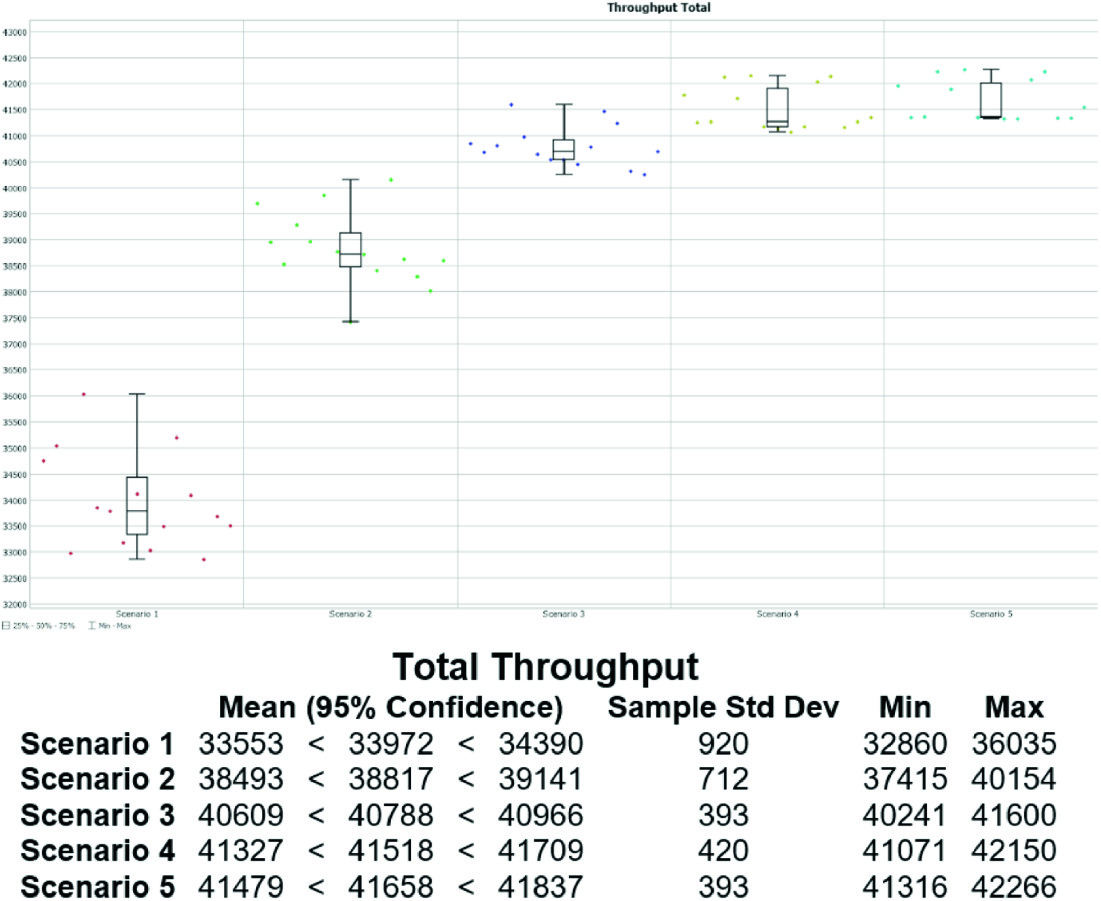Select Scenario 3 upper bound 40966
This screenshot has height=901, width=1101.
(x=541, y=815)
